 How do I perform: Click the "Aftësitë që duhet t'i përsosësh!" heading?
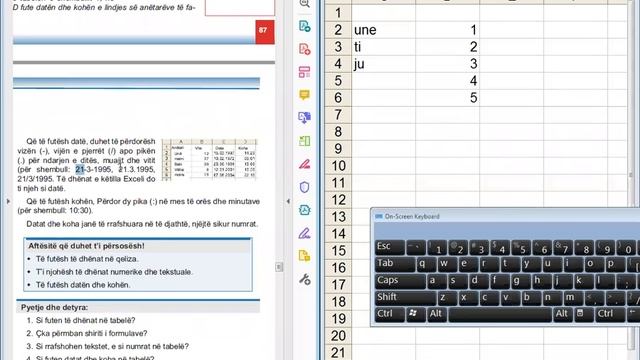[x=86, y=246]
